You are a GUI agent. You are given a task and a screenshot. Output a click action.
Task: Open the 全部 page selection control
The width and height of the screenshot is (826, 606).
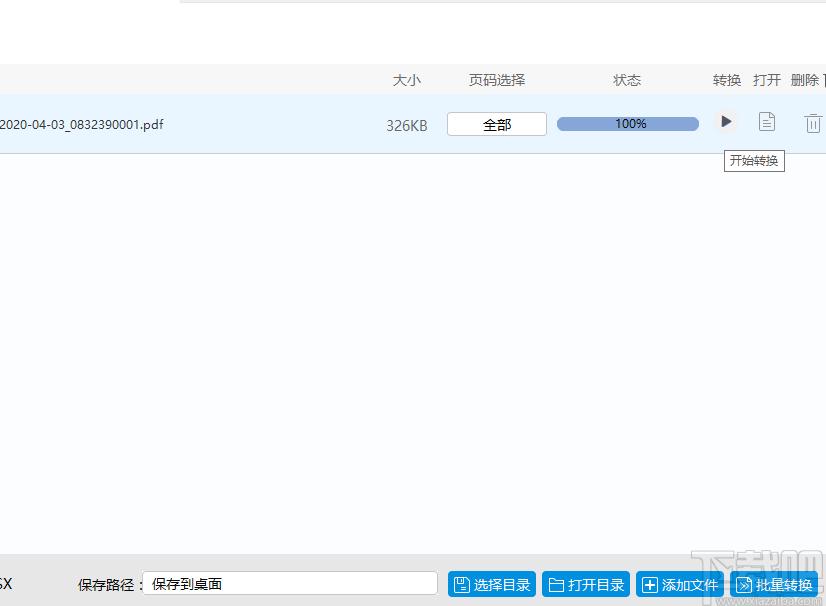coord(496,123)
